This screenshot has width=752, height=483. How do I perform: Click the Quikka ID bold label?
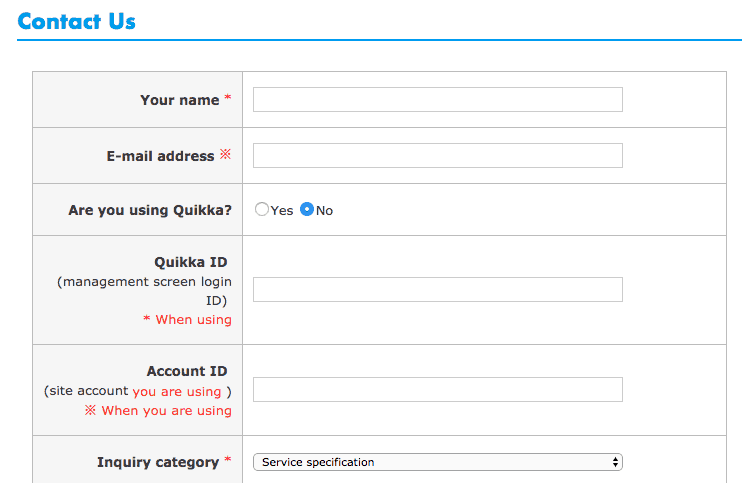(190, 262)
